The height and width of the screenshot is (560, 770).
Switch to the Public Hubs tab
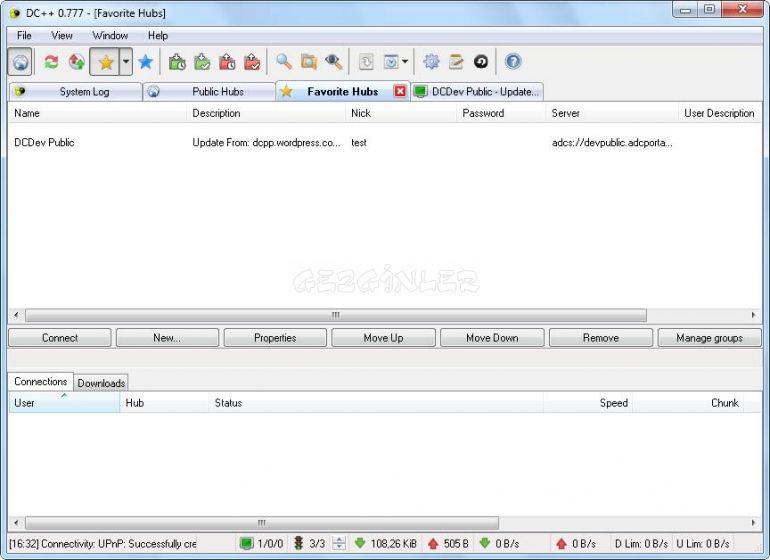tap(209, 92)
